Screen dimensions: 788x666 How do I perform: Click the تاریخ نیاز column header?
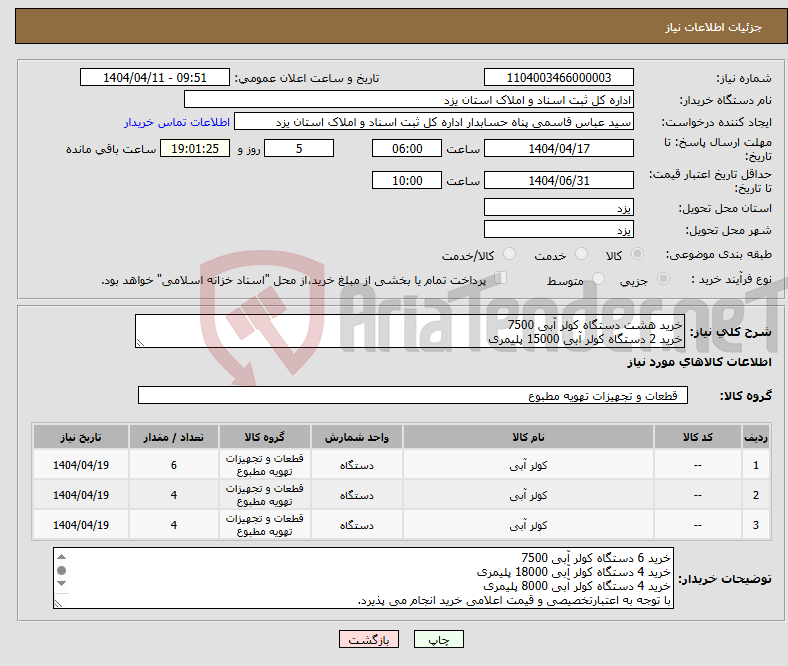(x=81, y=437)
